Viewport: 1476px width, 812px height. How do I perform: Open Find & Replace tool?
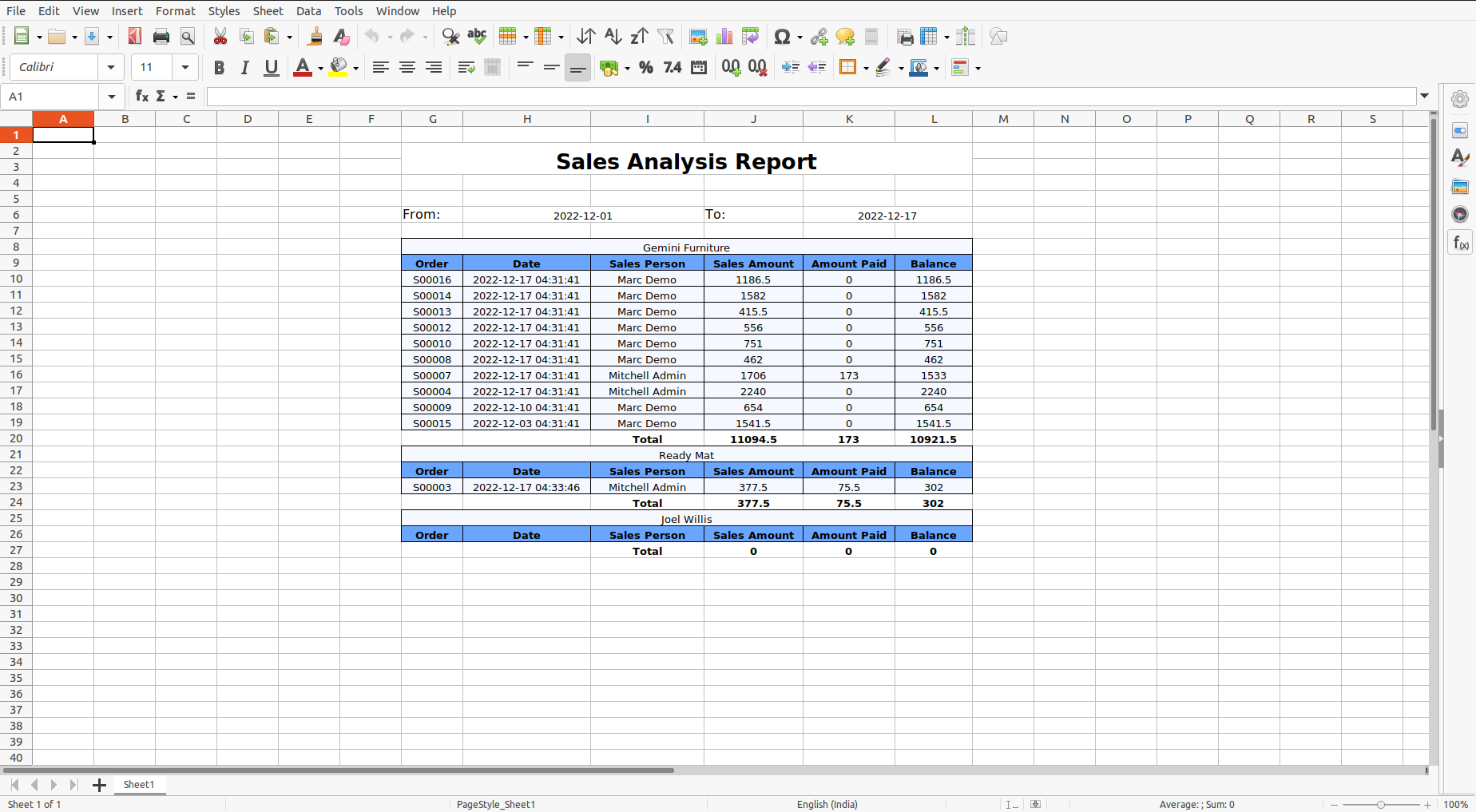click(450, 37)
